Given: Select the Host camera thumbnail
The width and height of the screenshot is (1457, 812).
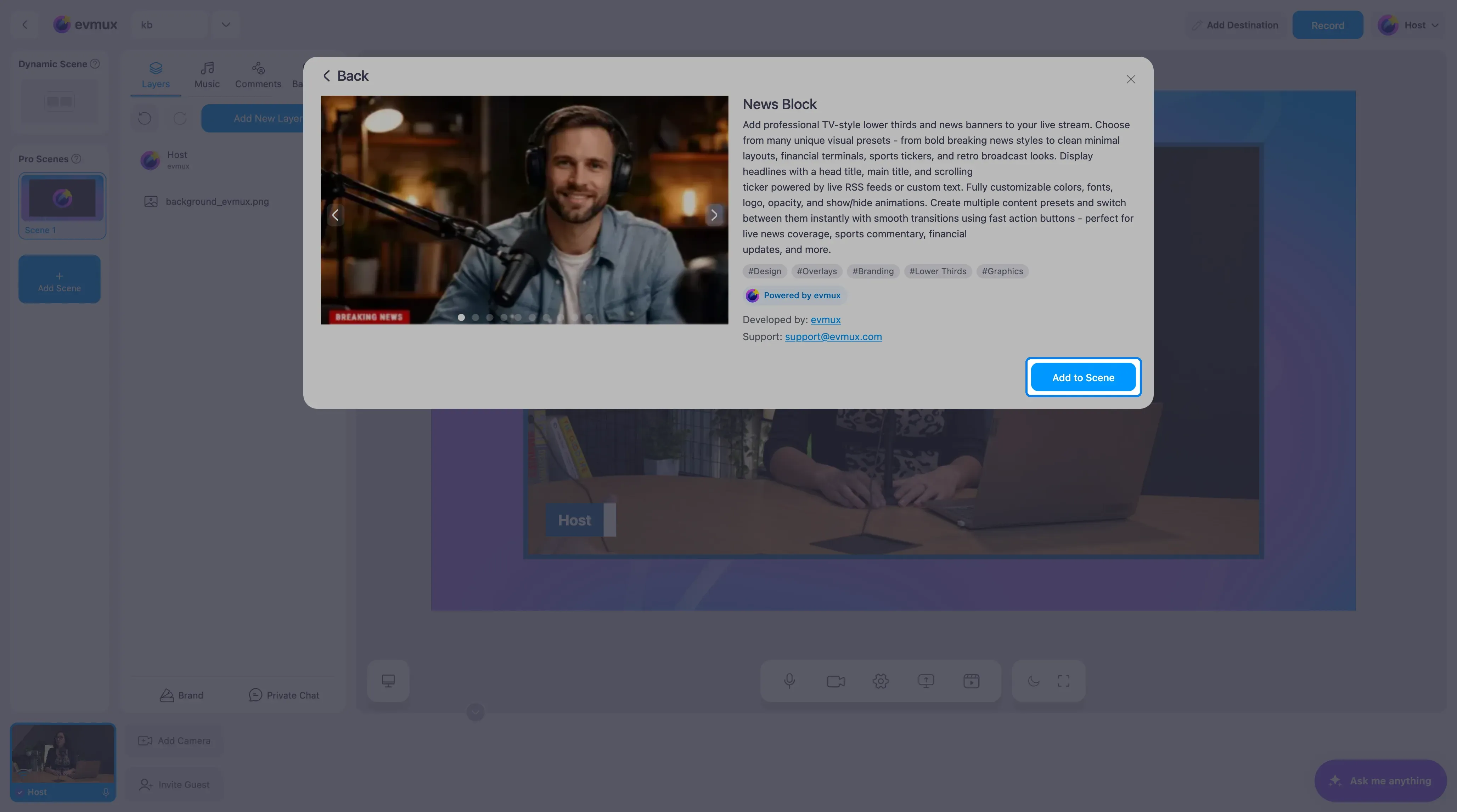Looking at the screenshot, I should click(x=63, y=761).
